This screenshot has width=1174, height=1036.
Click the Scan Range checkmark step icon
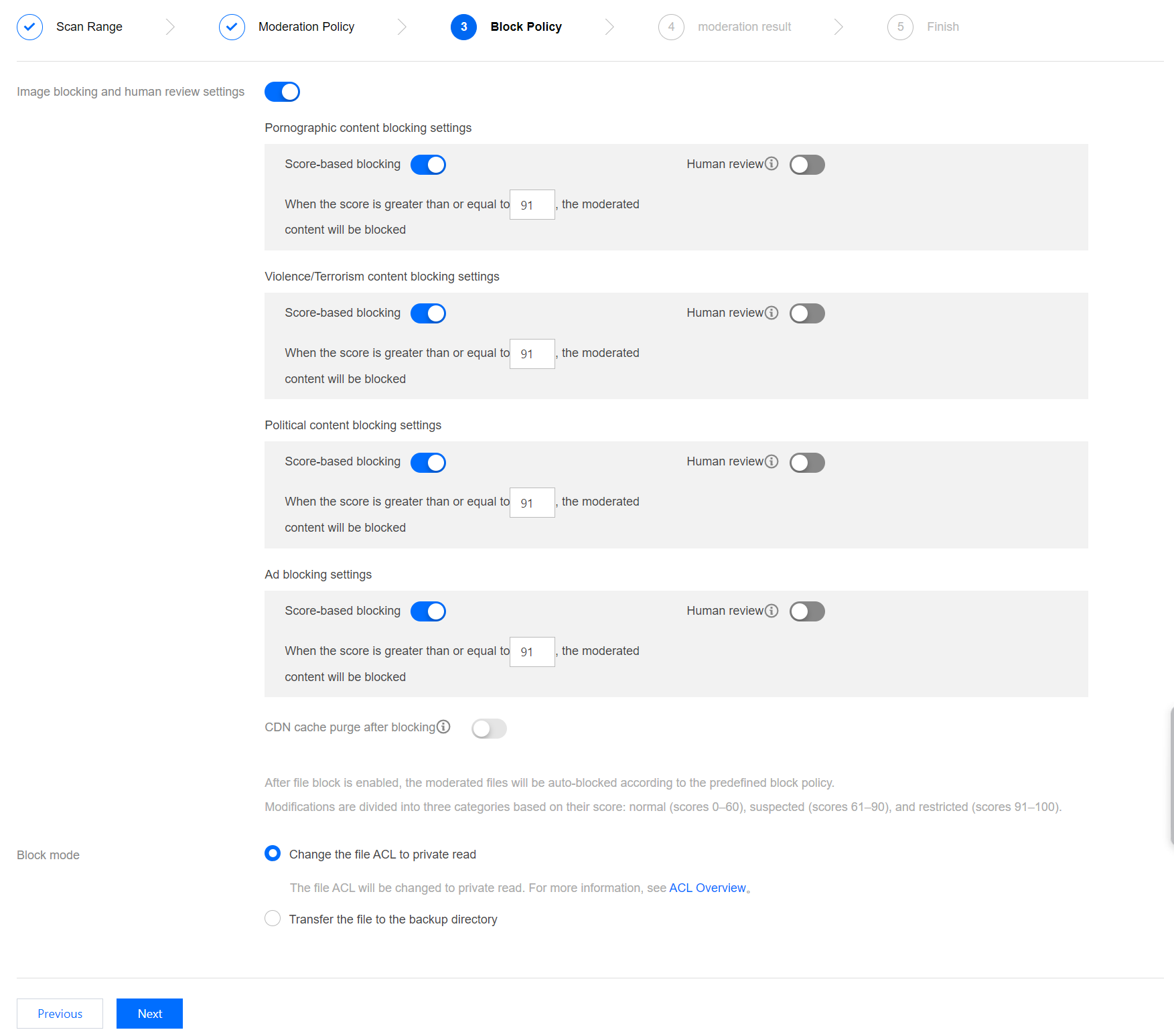(x=29, y=27)
